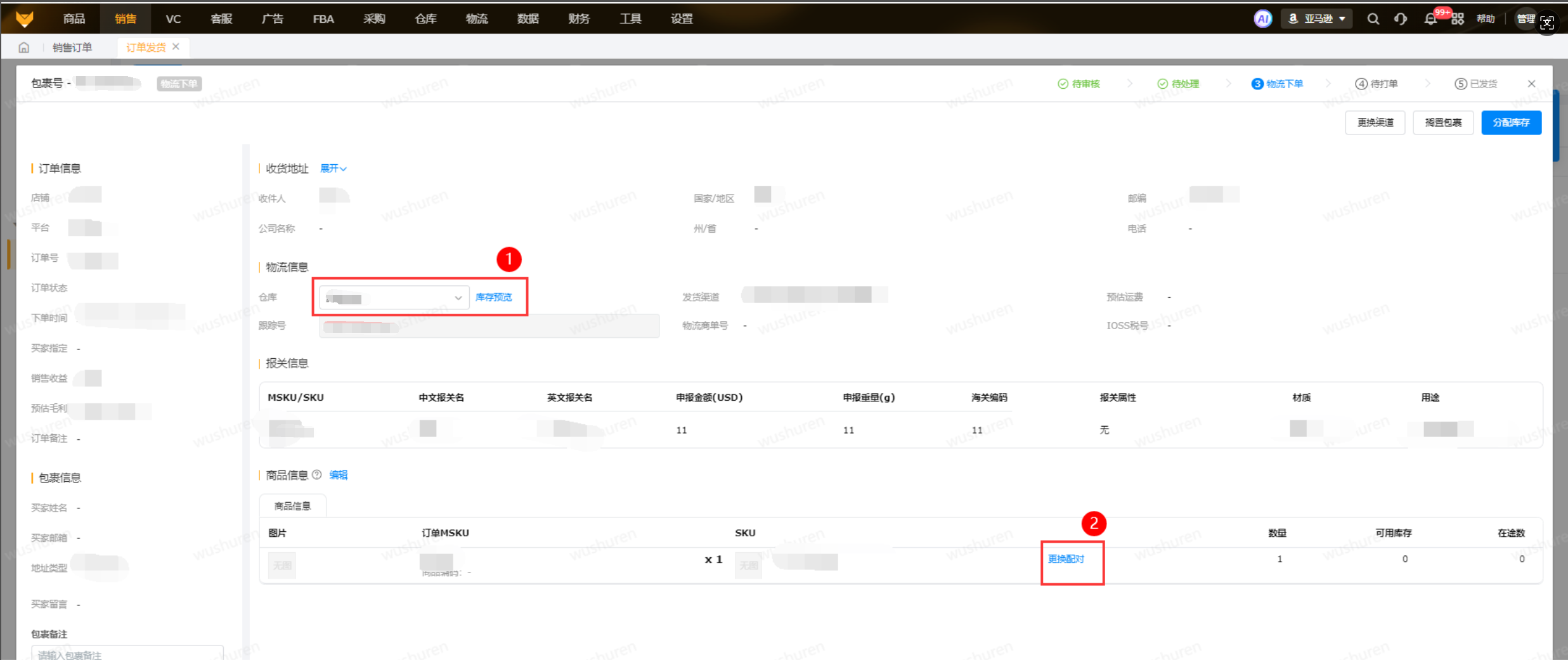This screenshot has width=1568, height=660.
Task: Click the 更换渠道 button
Action: tap(1375, 122)
